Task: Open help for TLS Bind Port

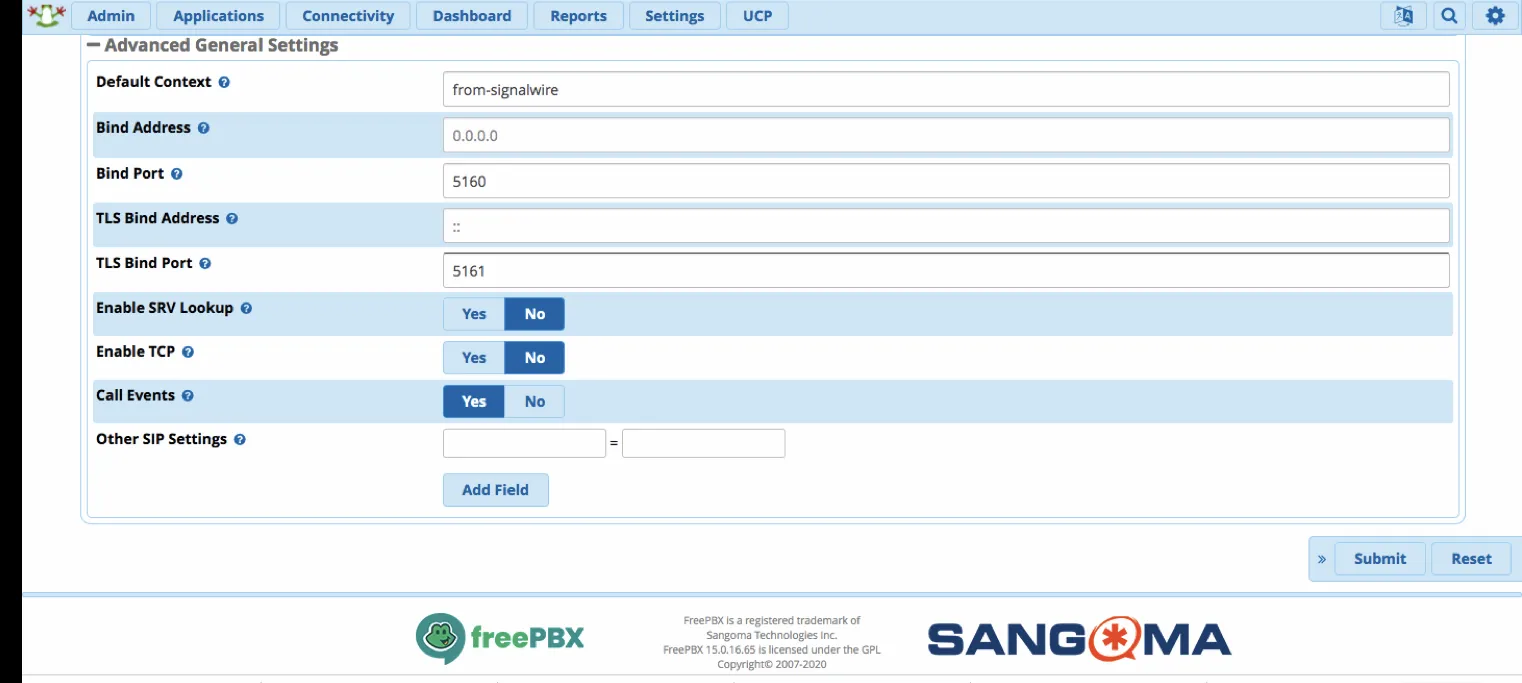Action: pyautogui.click(x=205, y=263)
